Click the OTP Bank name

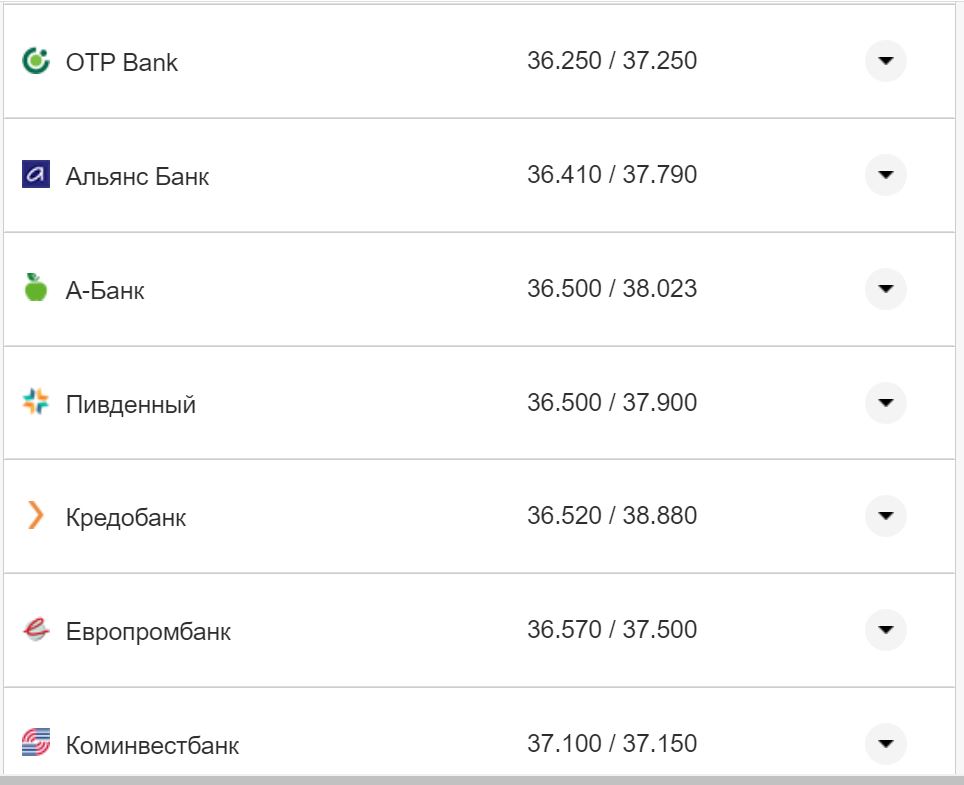tap(122, 63)
